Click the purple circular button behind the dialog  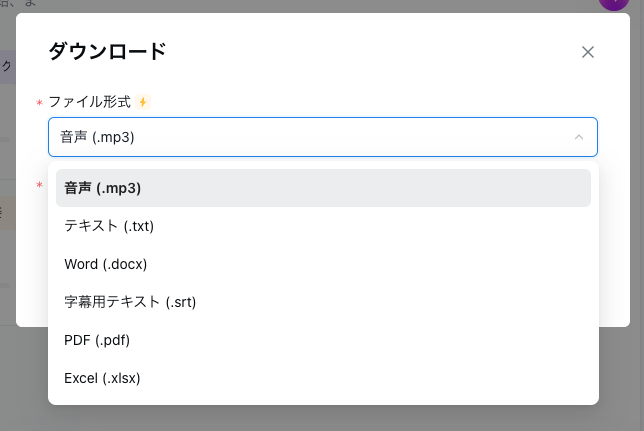click(x=614, y=3)
